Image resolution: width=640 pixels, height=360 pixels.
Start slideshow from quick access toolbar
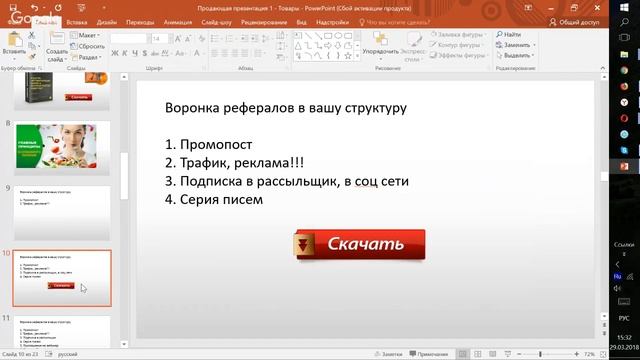[x=81, y=8]
